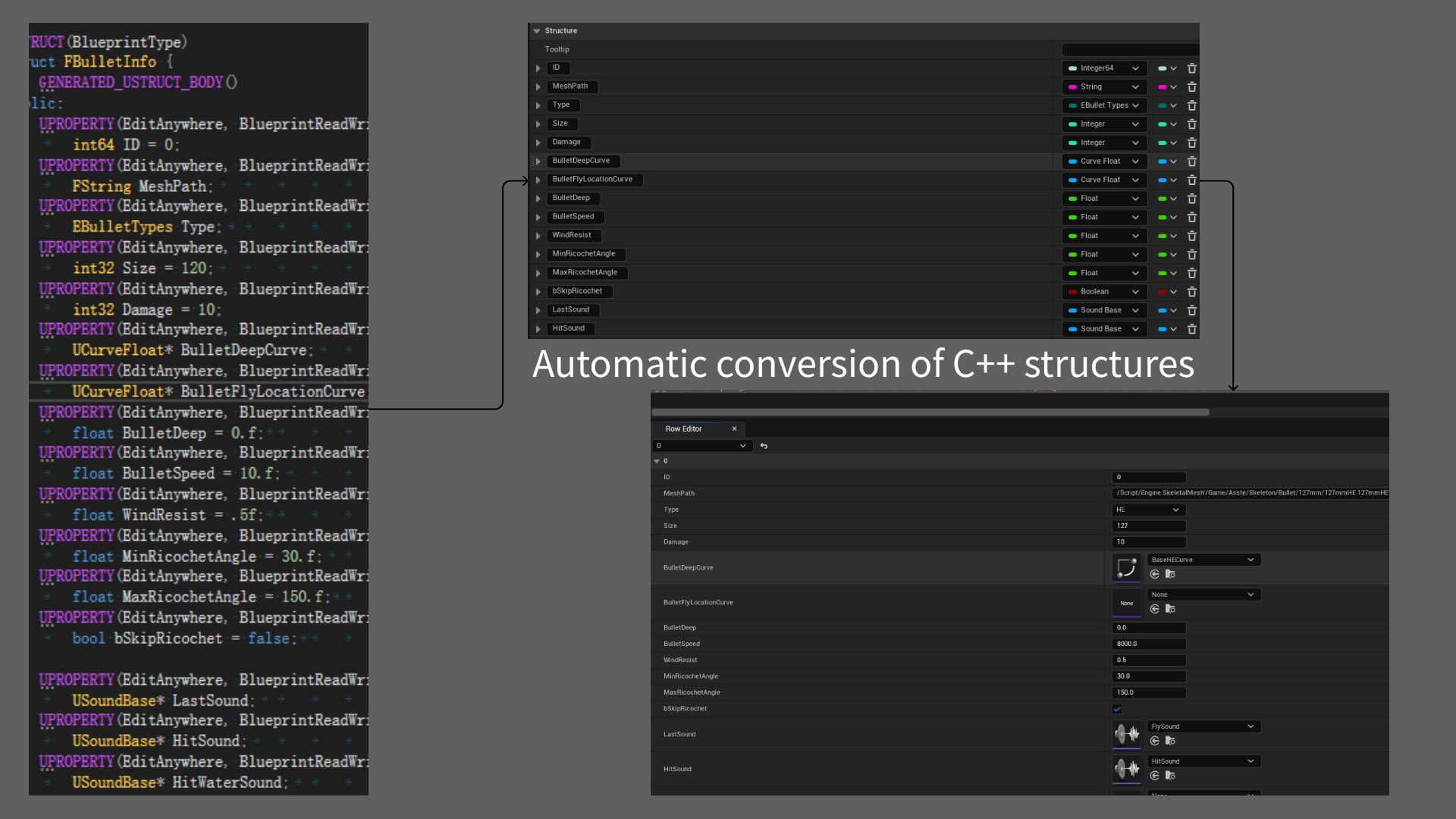Uncheck the bSkipRicochet checkbox in Row Editor

pos(1116,708)
